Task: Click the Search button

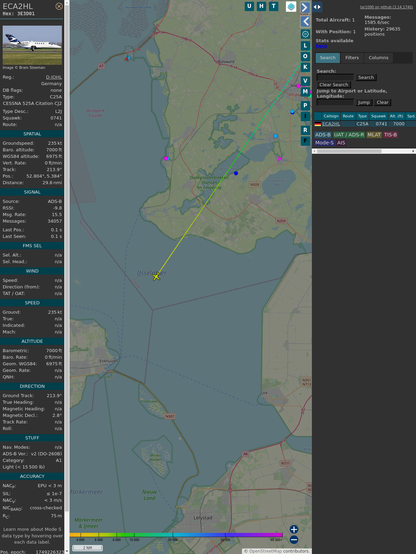Action: click(366, 77)
